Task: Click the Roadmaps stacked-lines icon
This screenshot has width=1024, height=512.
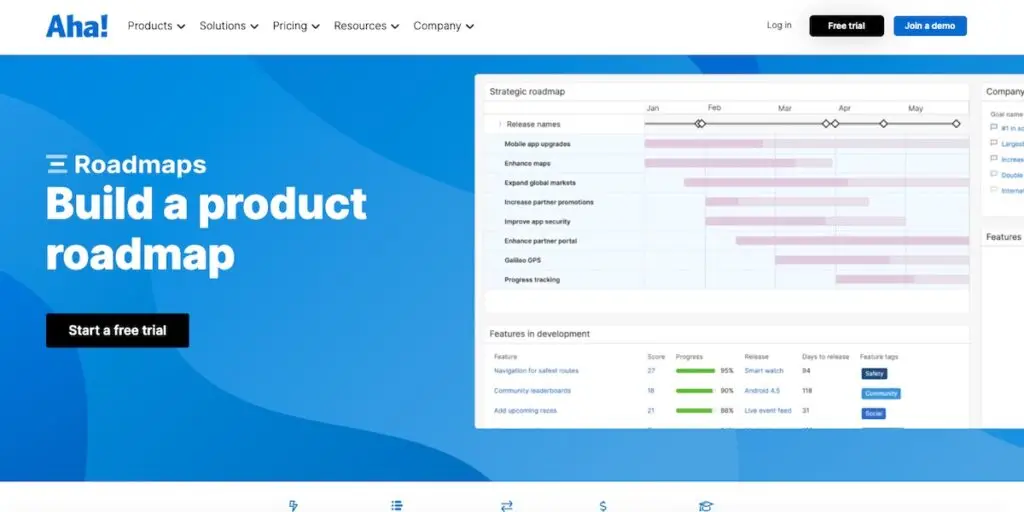Action: click(x=57, y=165)
